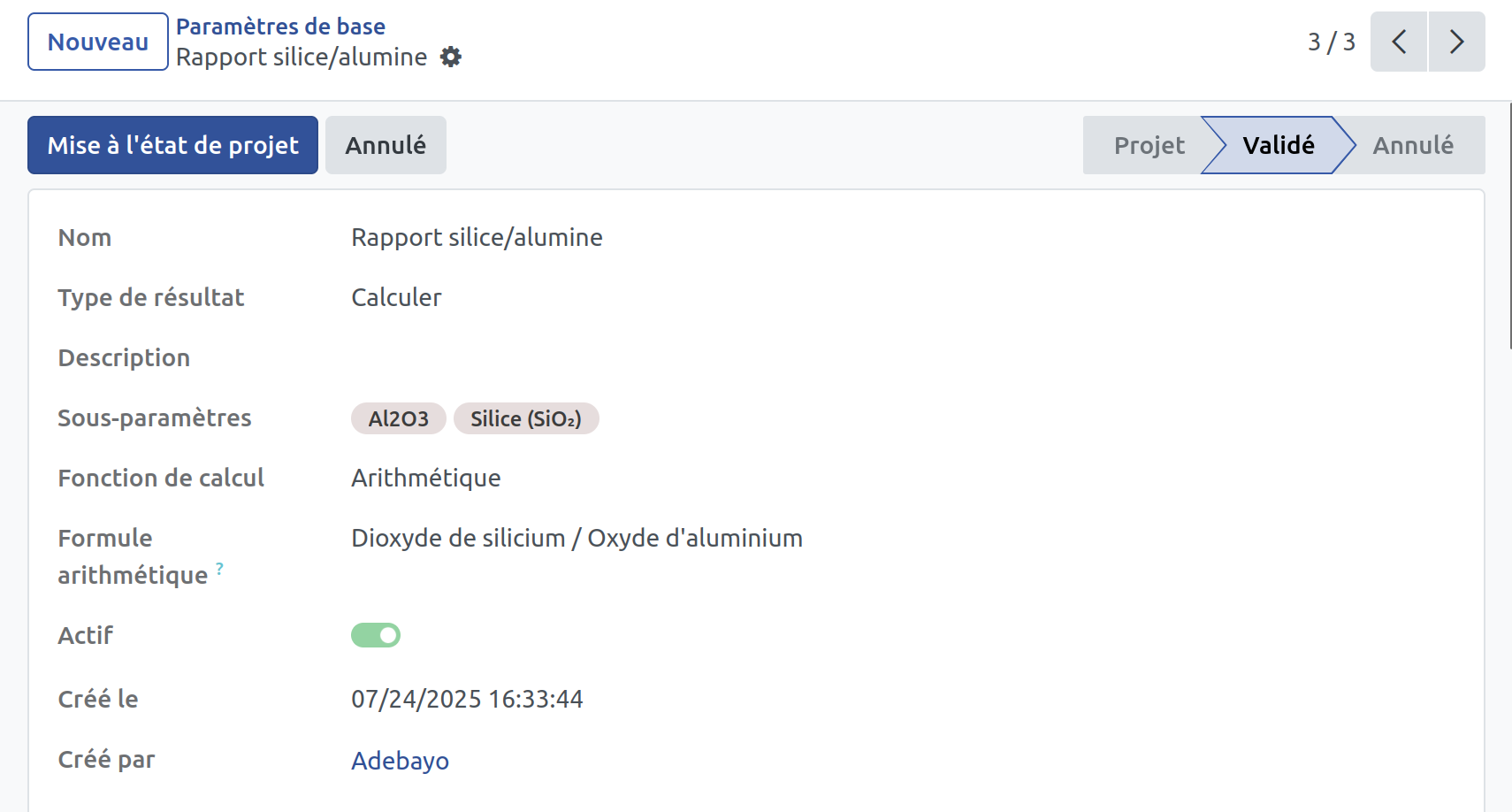Open the Adebayo user link
The image size is (1512, 812).
click(x=400, y=761)
